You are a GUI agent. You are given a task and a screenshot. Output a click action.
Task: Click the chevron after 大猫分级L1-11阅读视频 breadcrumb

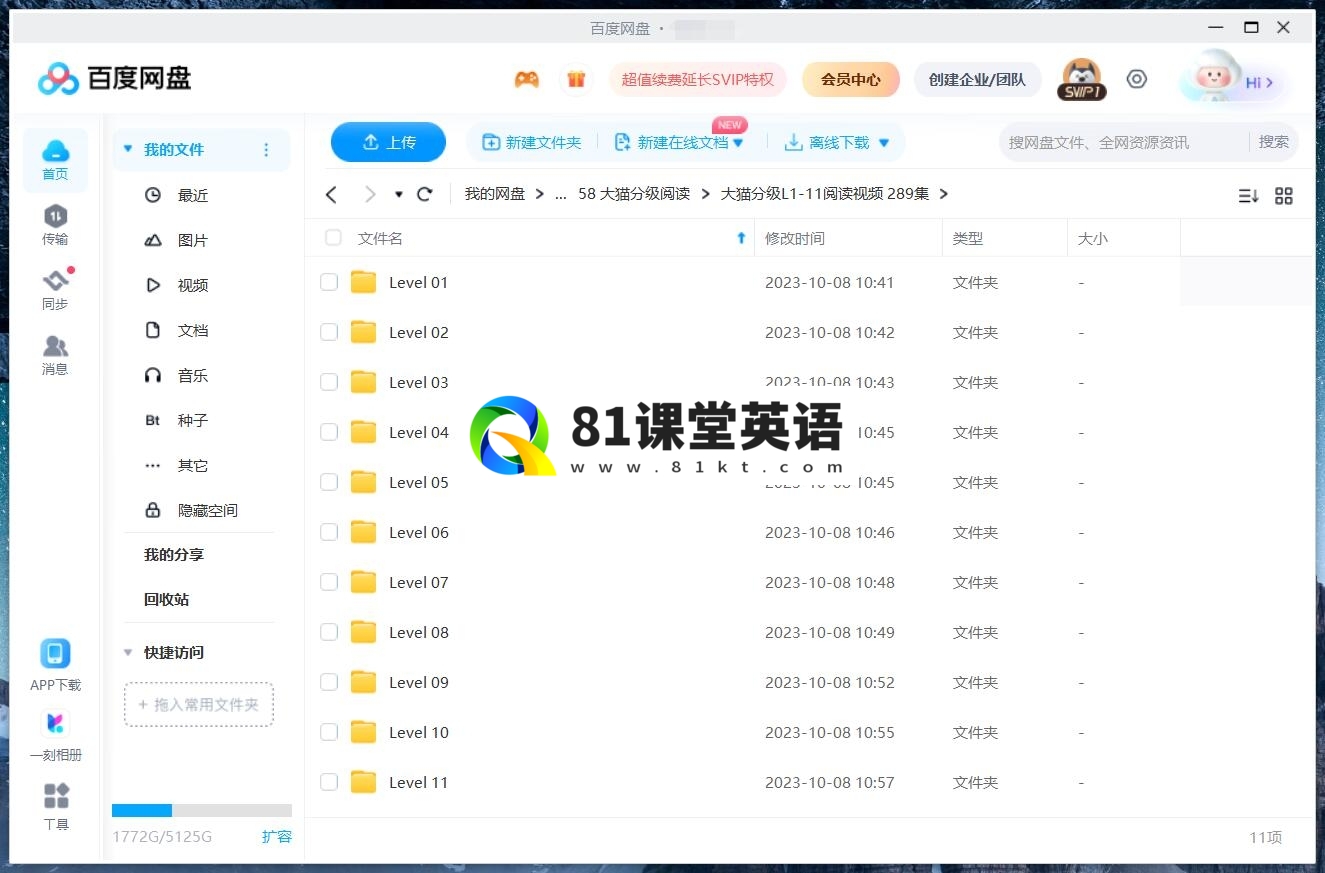click(x=943, y=194)
